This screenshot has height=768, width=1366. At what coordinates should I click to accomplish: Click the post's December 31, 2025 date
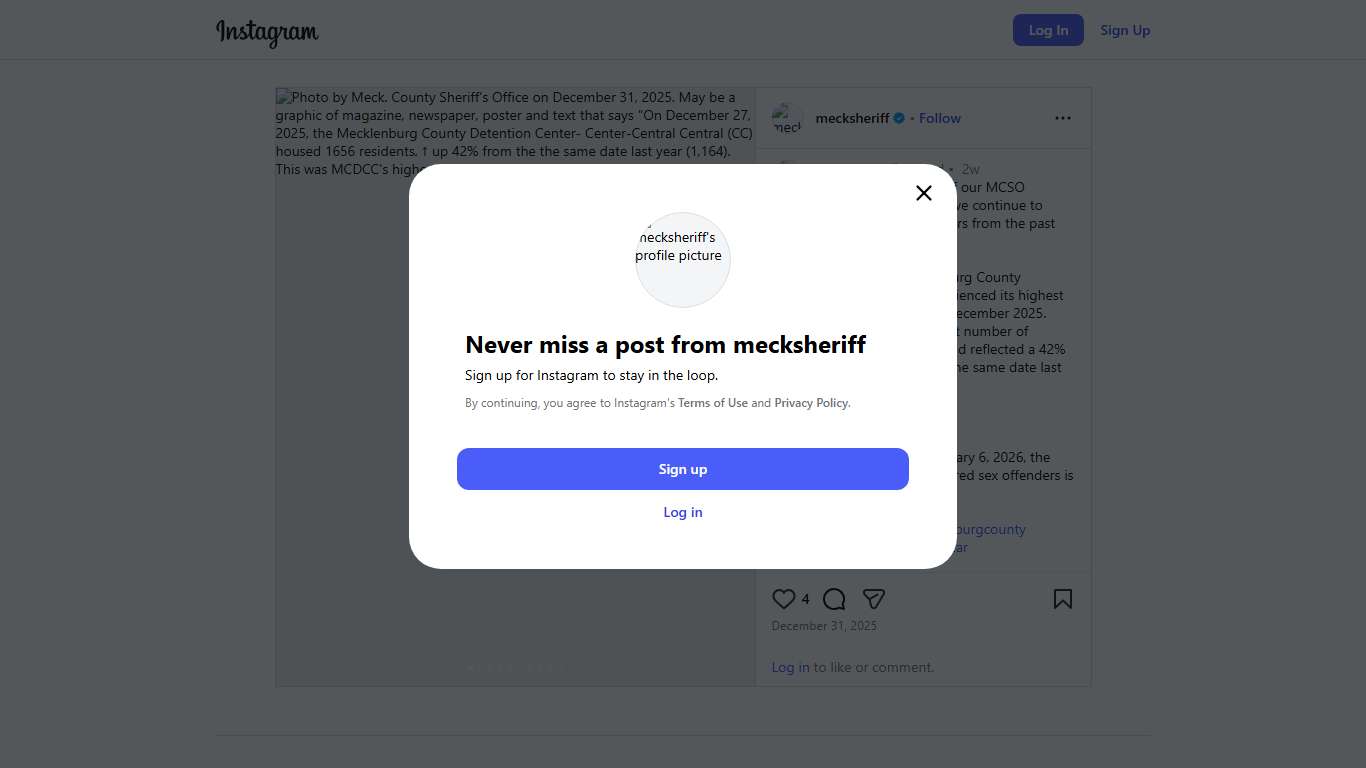[x=824, y=626]
